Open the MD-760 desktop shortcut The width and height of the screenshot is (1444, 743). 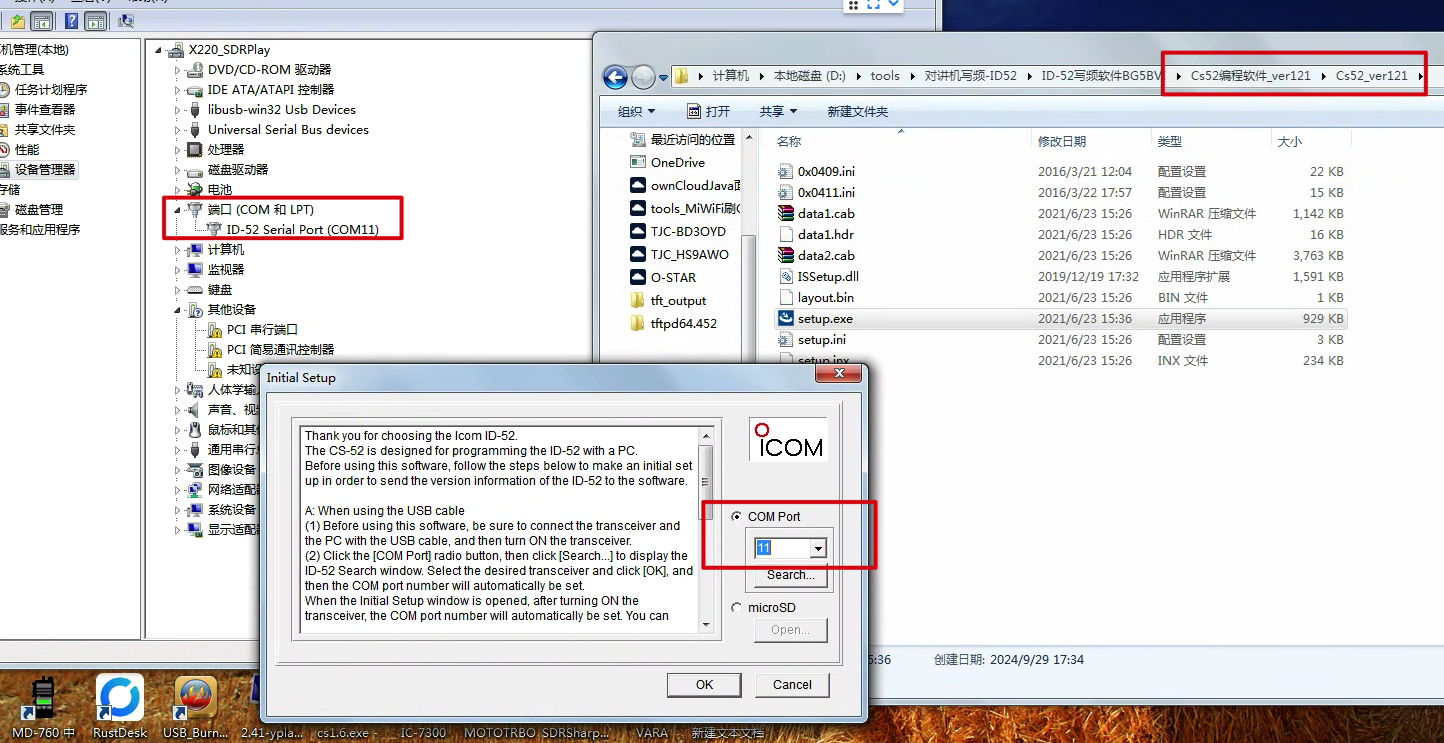tap(42, 699)
